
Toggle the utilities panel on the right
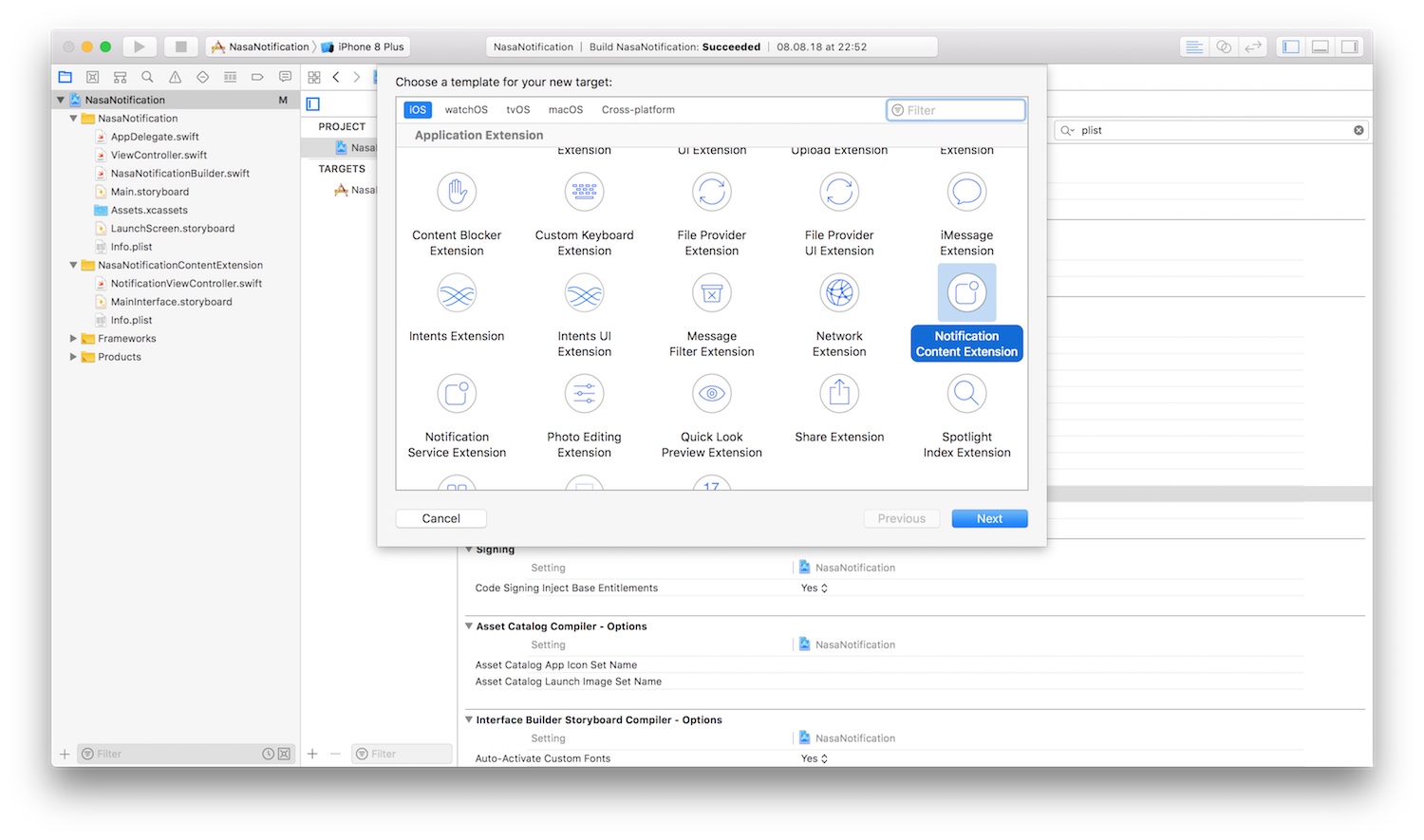pyautogui.click(x=1349, y=47)
